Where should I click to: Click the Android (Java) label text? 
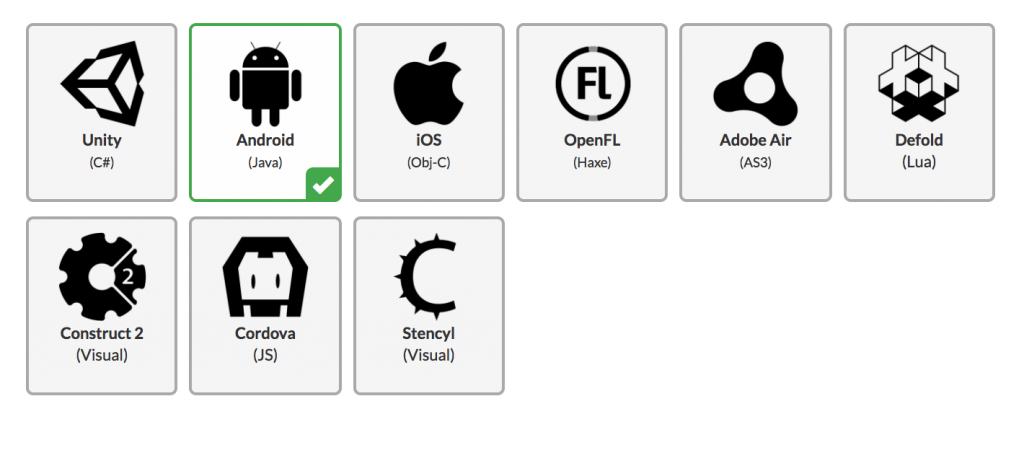coord(265,150)
